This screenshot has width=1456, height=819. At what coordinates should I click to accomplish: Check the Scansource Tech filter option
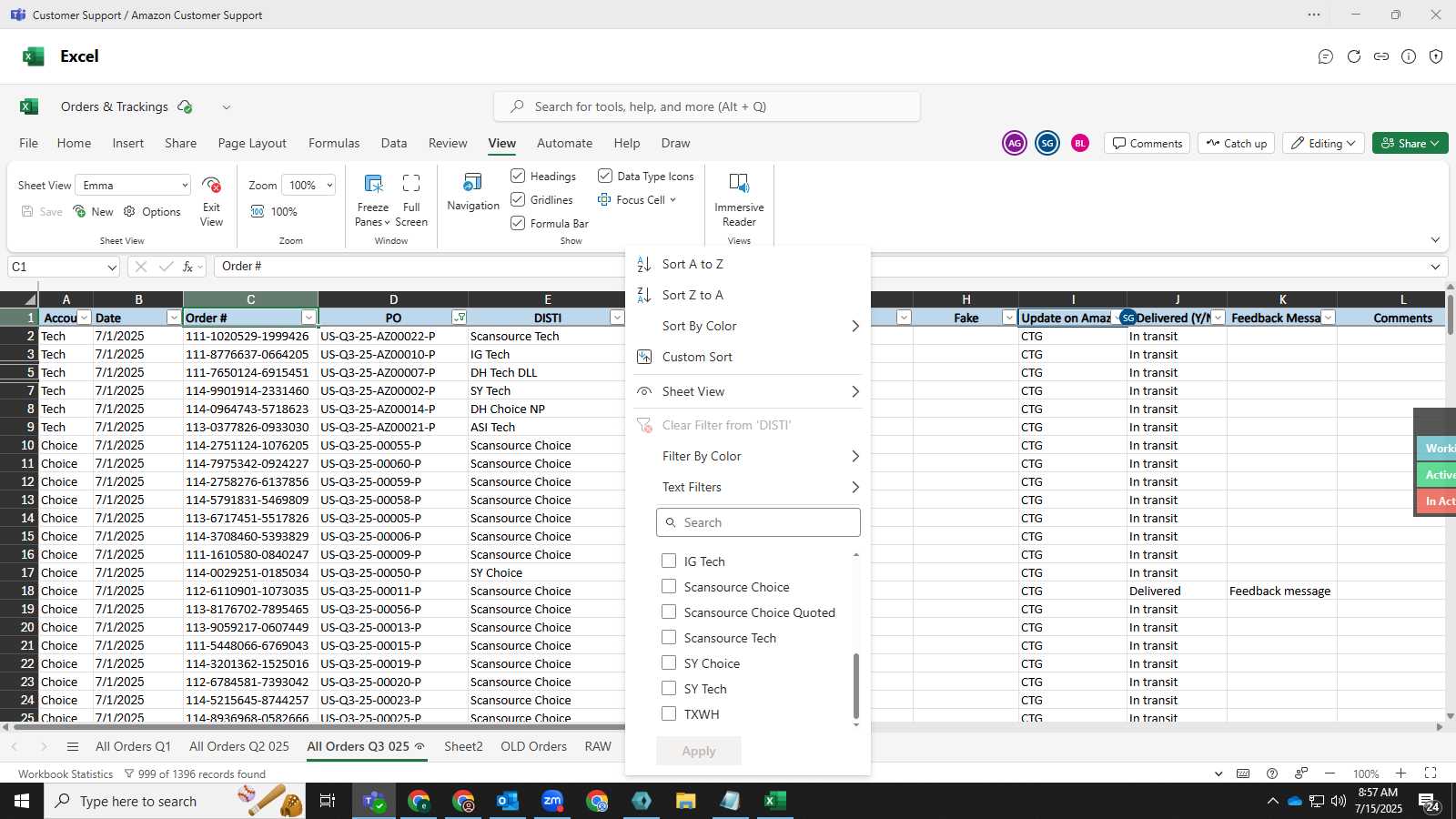coord(669,637)
